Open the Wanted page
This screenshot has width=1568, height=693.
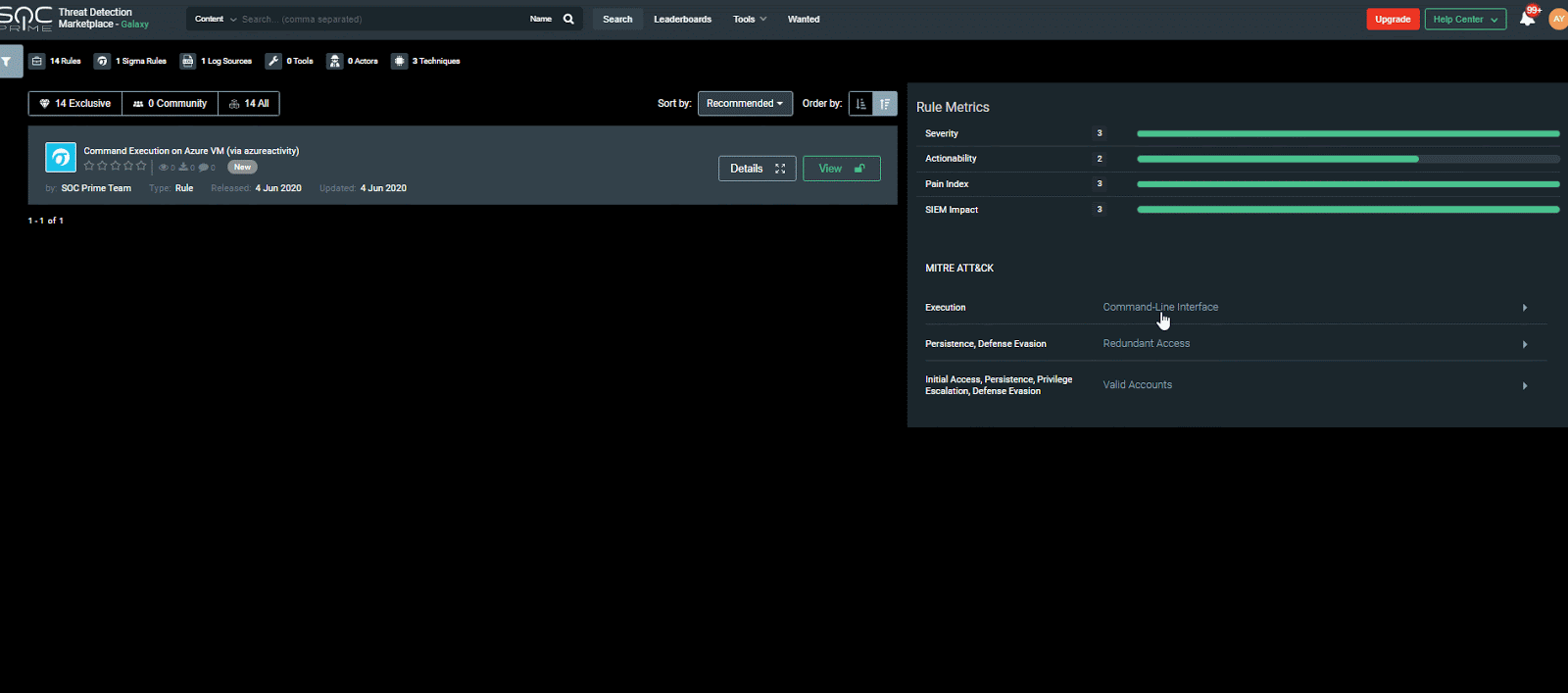(804, 19)
